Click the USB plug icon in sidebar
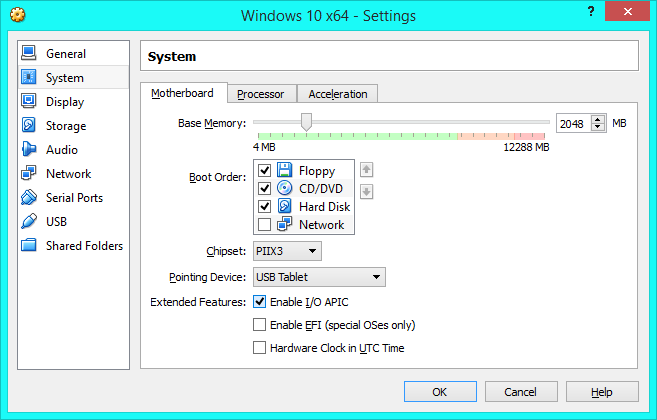The width and height of the screenshot is (657, 420). pos(29,221)
